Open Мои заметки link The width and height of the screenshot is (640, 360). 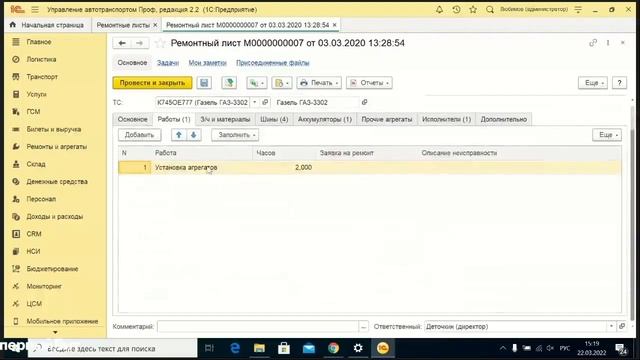[x=207, y=62]
